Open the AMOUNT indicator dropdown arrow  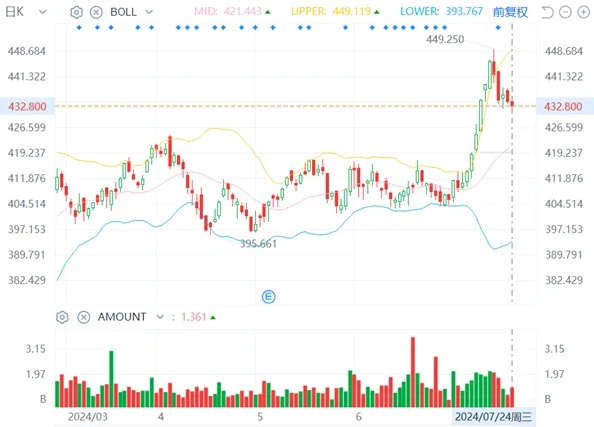click(x=160, y=317)
